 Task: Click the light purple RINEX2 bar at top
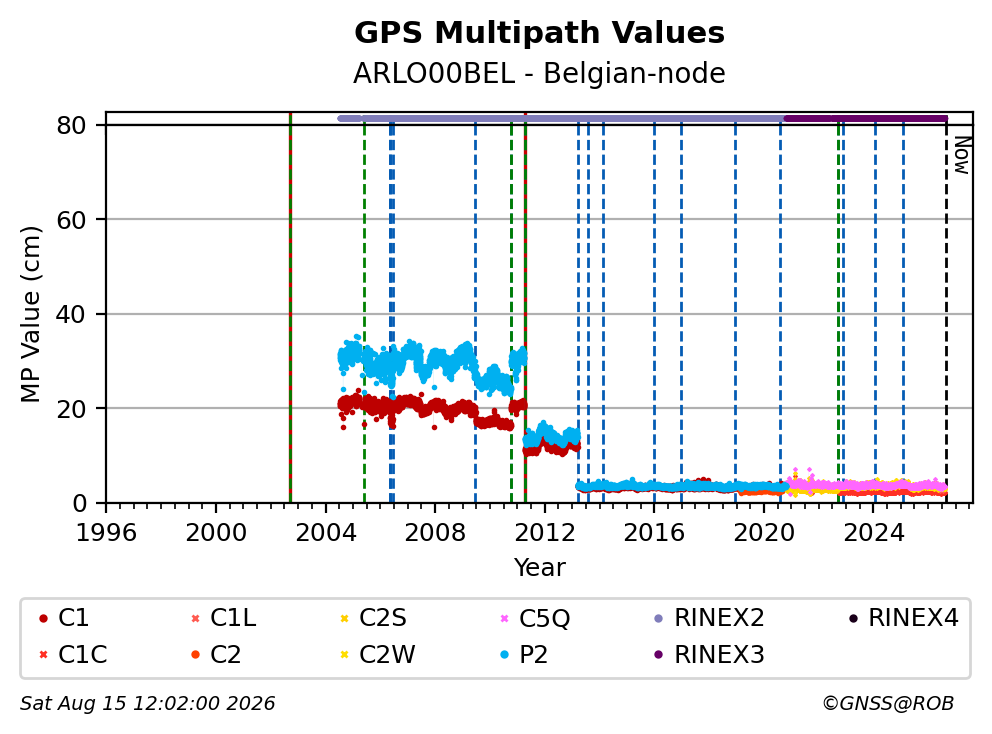pos(561,118)
